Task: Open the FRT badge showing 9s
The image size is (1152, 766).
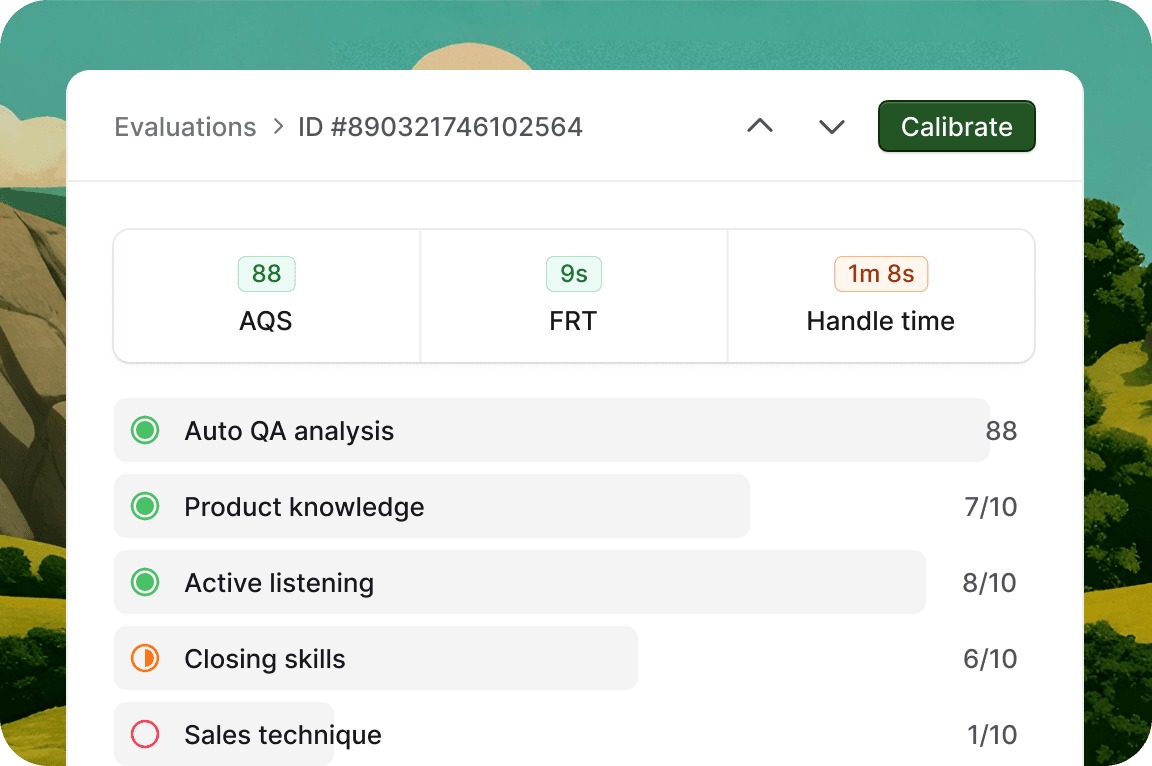Action: click(x=574, y=274)
